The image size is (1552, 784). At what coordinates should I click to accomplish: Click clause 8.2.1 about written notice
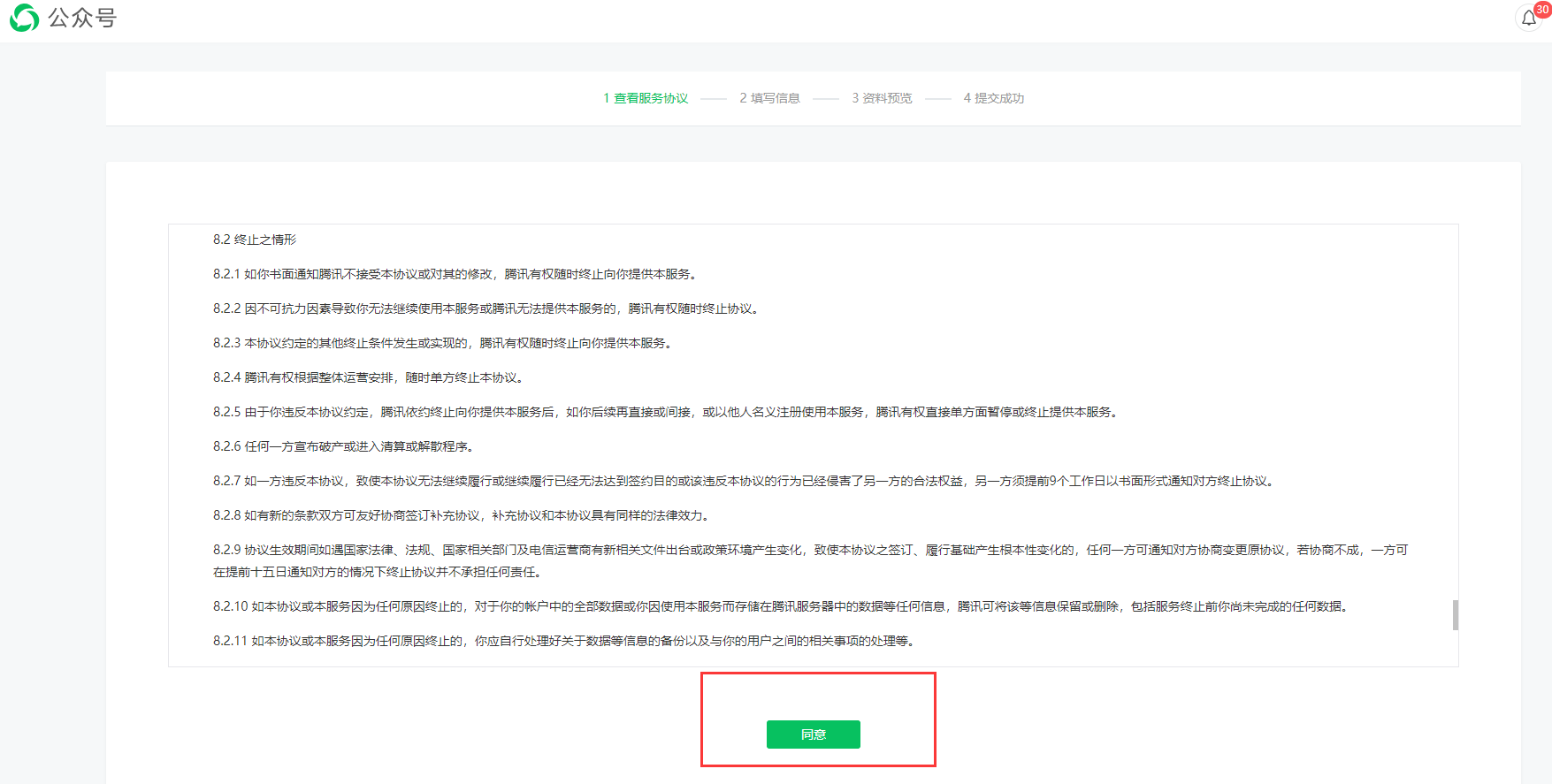click(x=455, y=274)
